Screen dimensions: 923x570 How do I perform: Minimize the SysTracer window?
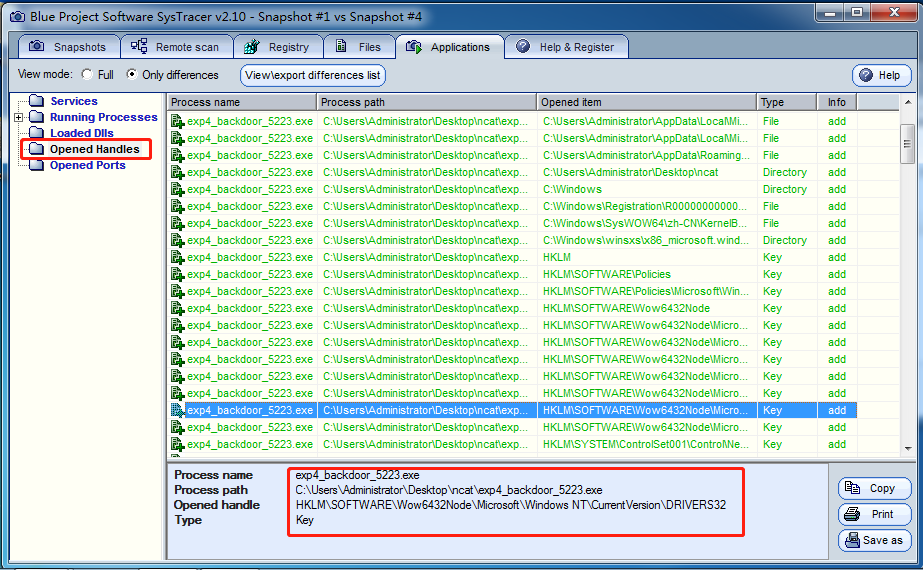point(830,12)
